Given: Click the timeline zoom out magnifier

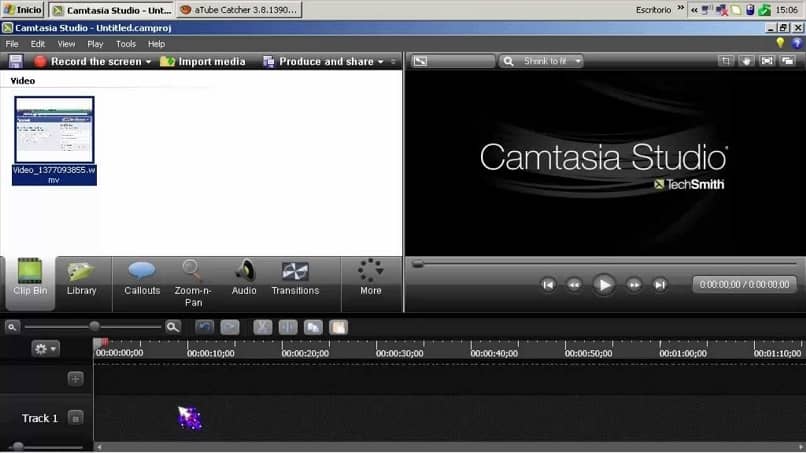Looking at the screenshot, I should [12, 327].
